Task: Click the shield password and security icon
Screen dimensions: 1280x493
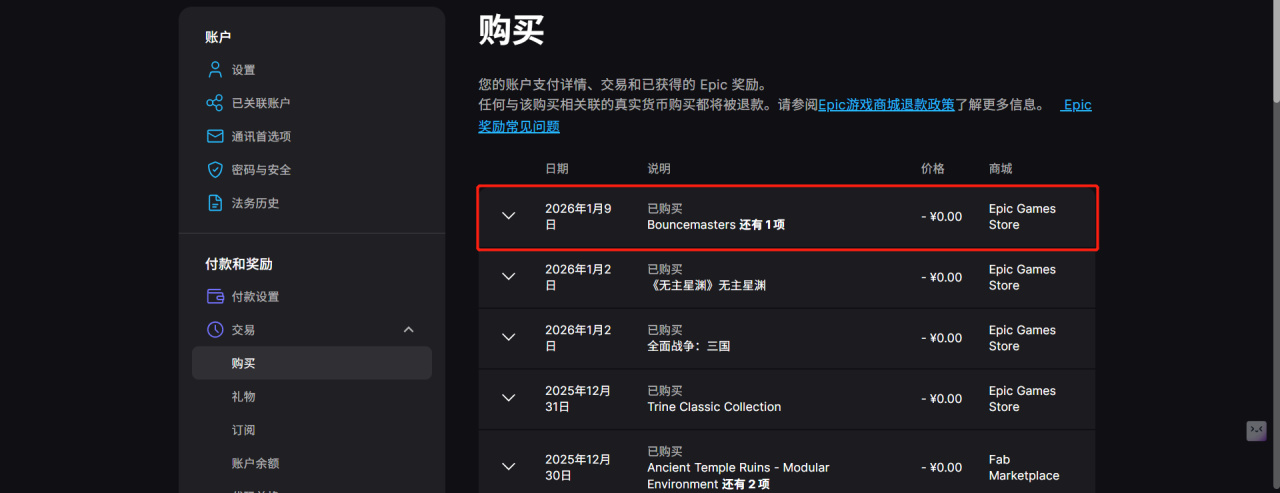Action: [x=215, y=170]
